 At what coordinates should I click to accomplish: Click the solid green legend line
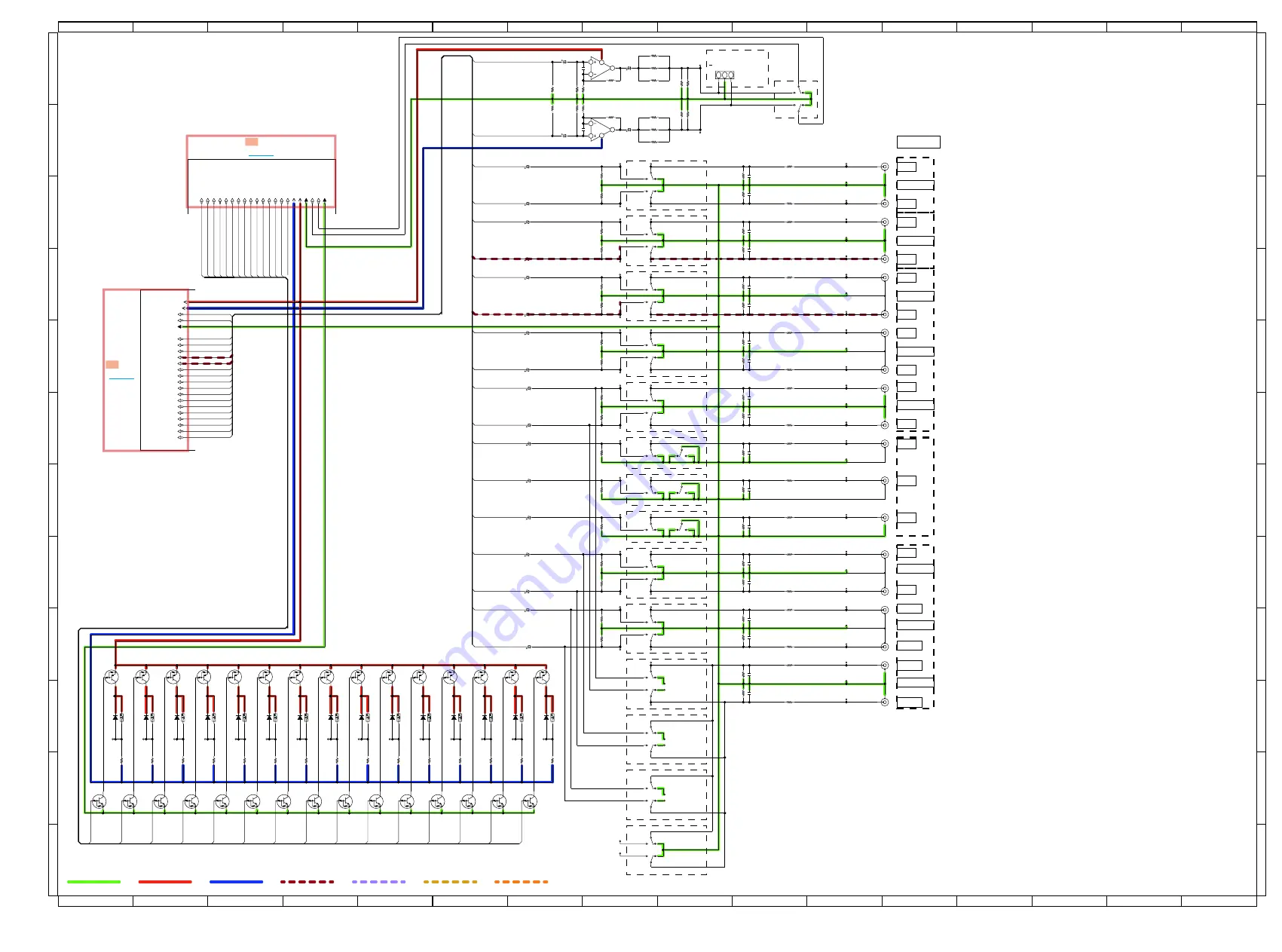tap(93, 881)
